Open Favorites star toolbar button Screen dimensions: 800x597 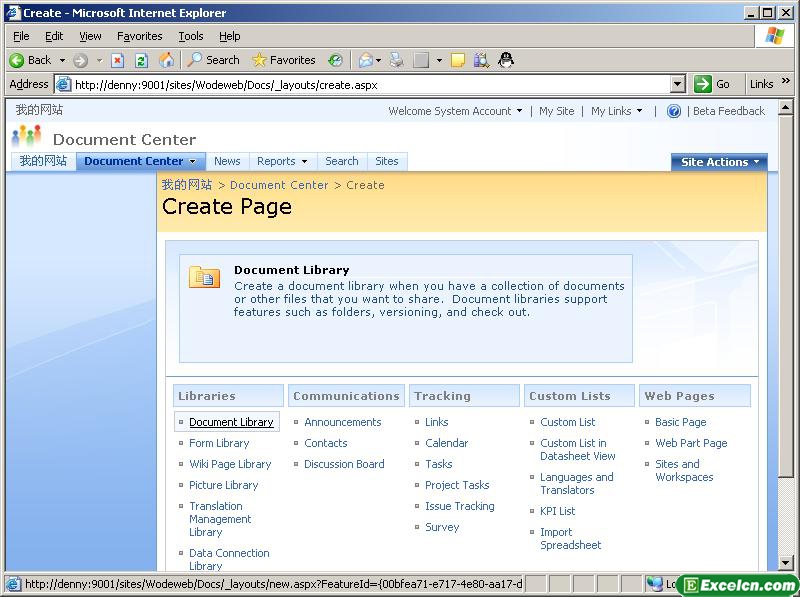pyautogui.click(x=284, y=60)
